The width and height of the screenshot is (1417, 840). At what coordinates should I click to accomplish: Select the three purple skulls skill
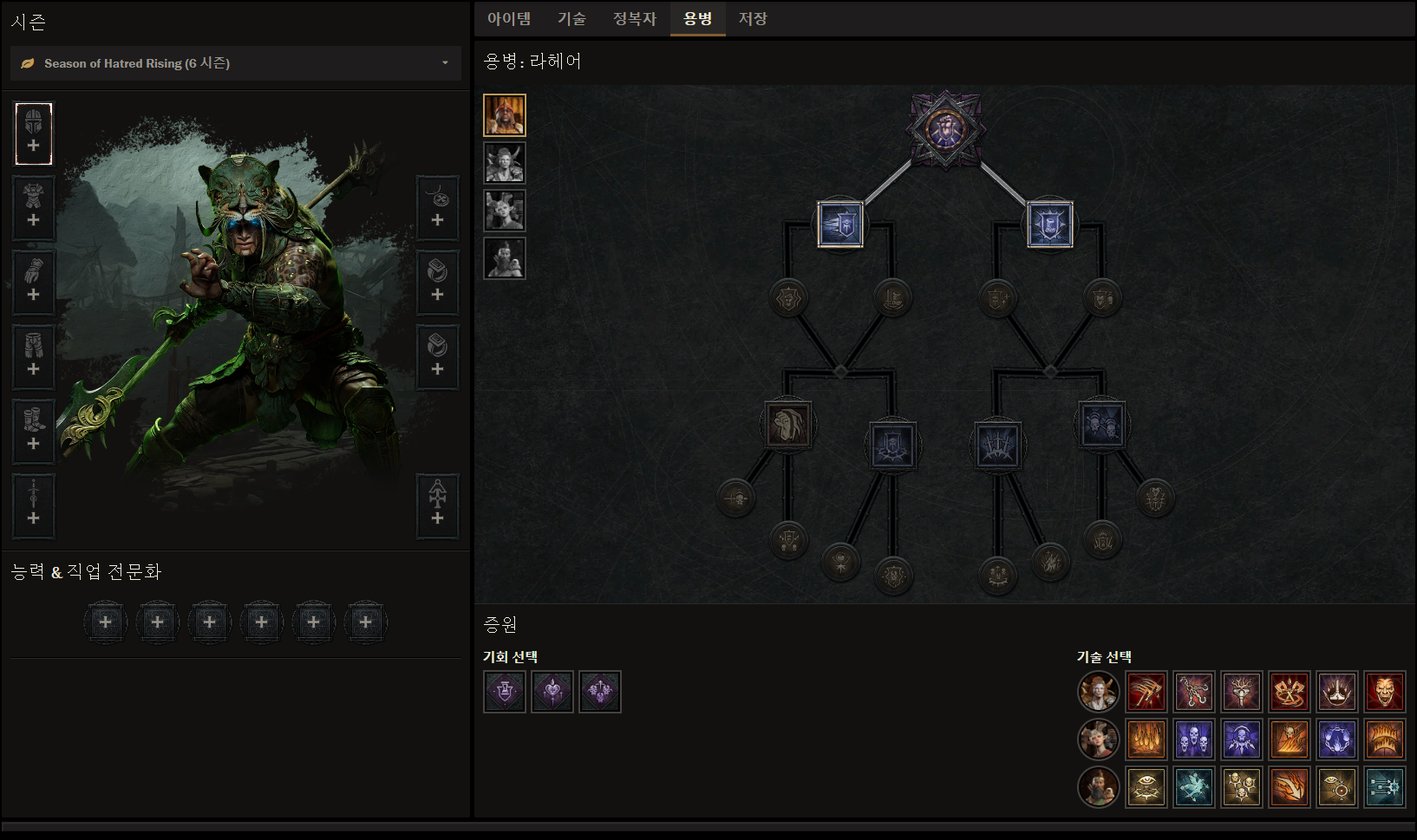(x=1194, y=739)
